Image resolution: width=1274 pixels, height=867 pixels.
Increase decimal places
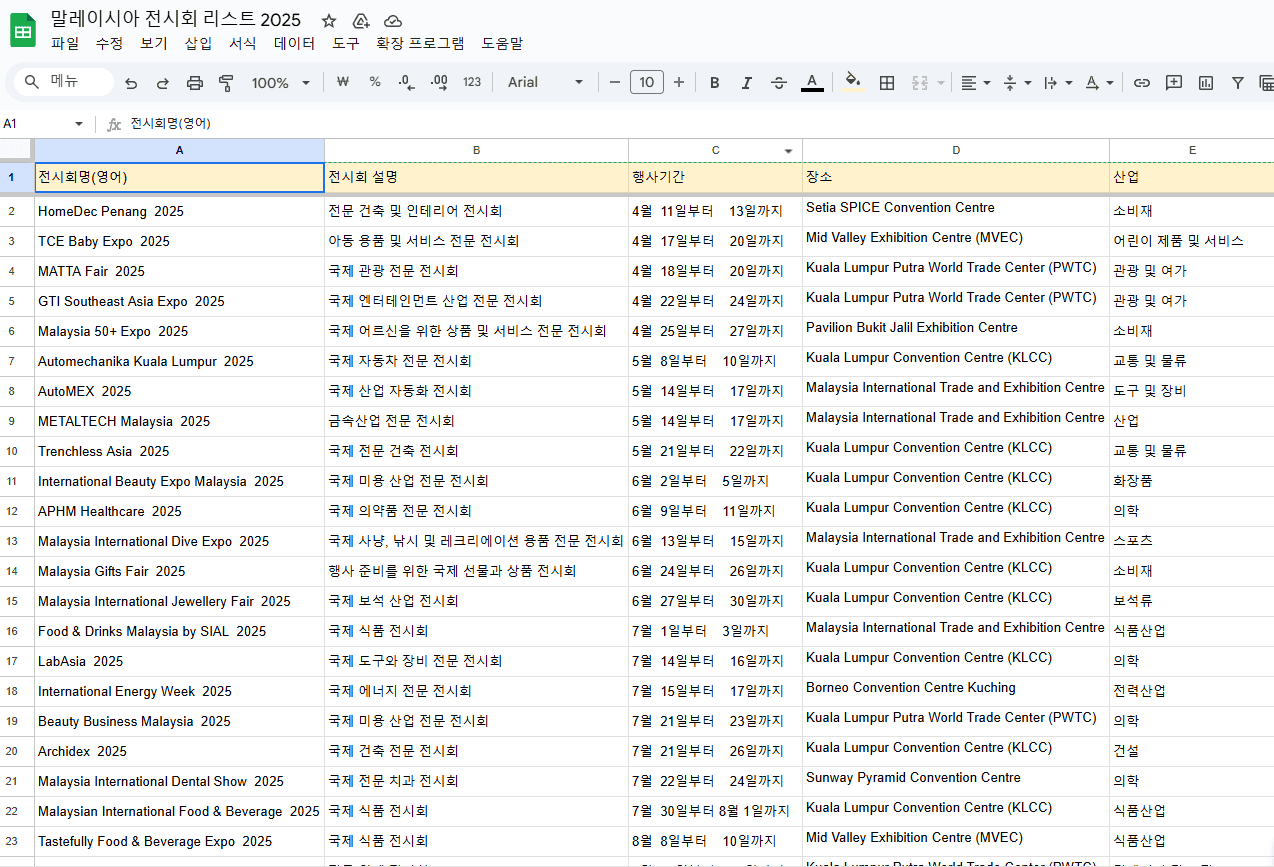point(438,82)
